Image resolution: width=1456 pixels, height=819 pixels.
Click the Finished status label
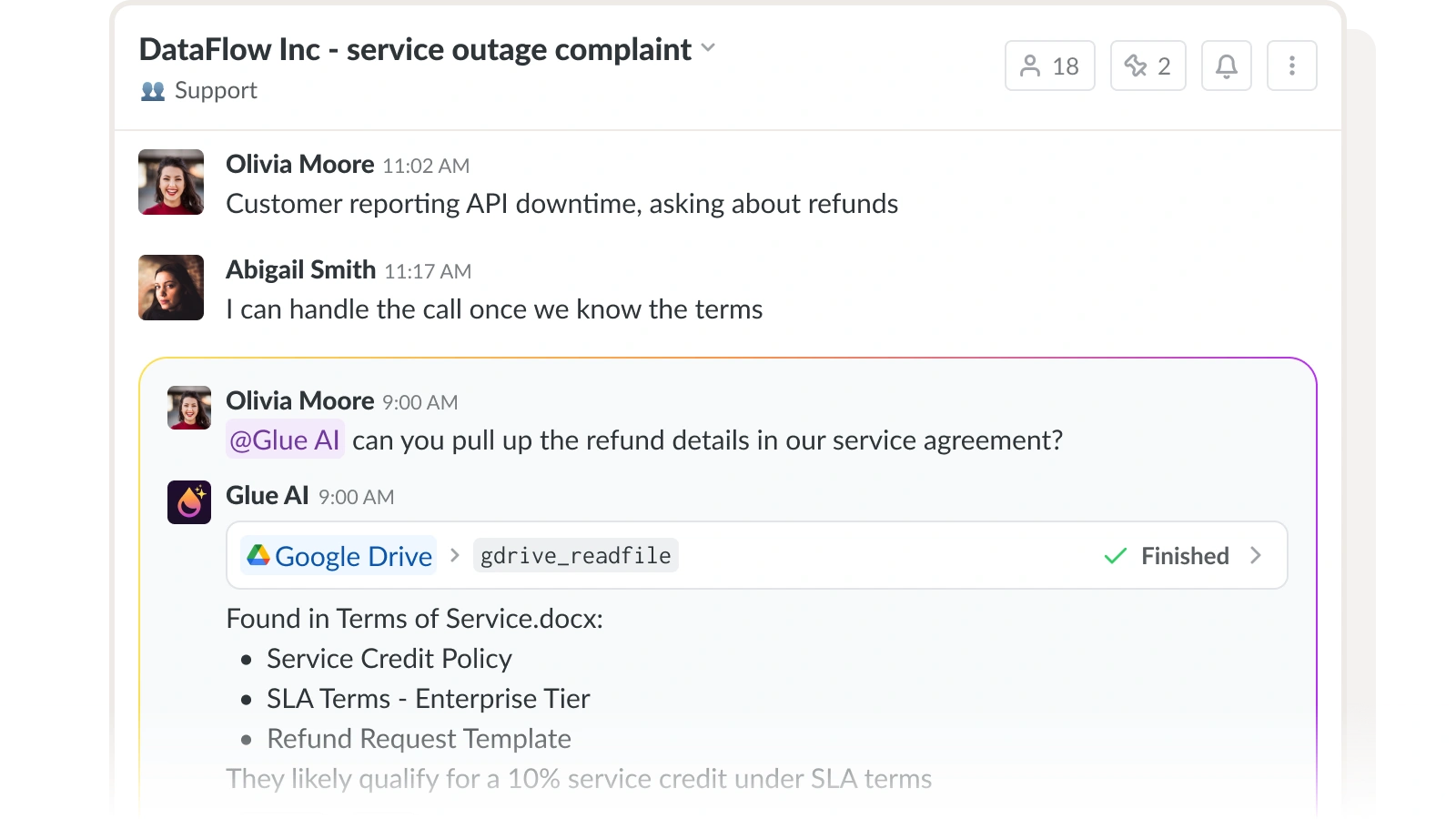1185,556
